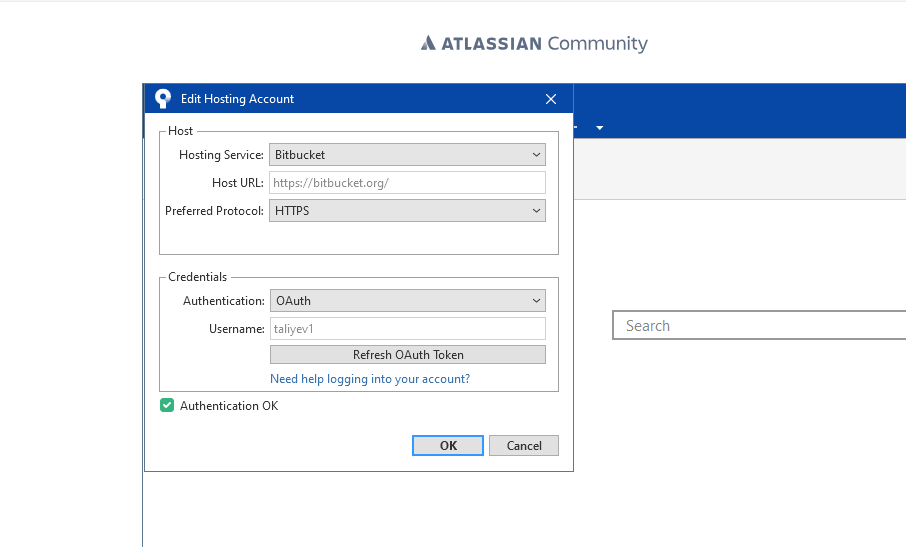Click the green Authentication OK check icon
The height and width of the screenshot is (547, 906).
coord(167,405)
